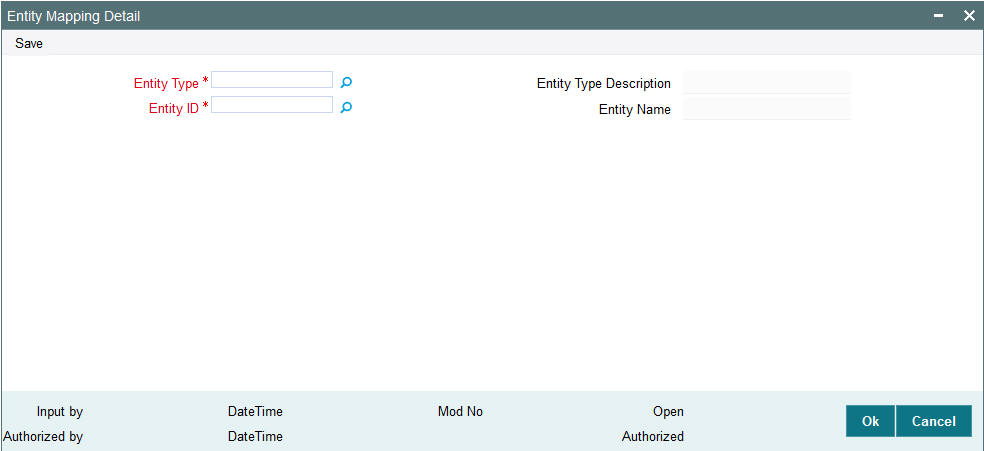Open the Entity ID lookup search icon
984x451 pixels.
point(346,108)
